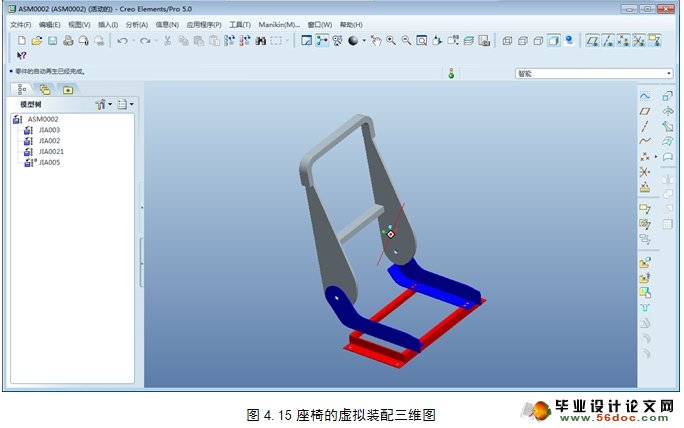This screenshot has width=684, height=428.
Task: Click the Zoom In magnifier icon
Action: pos(391,41)
